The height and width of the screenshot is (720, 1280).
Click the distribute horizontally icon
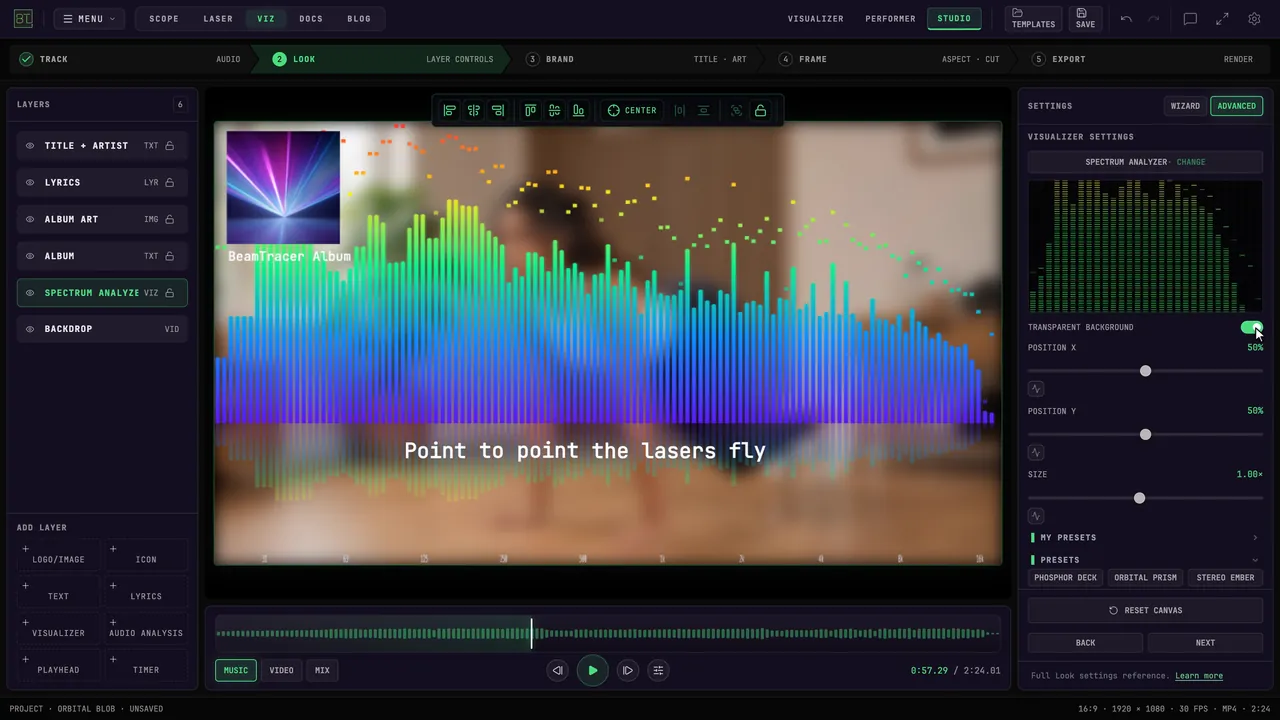(680, 110)
